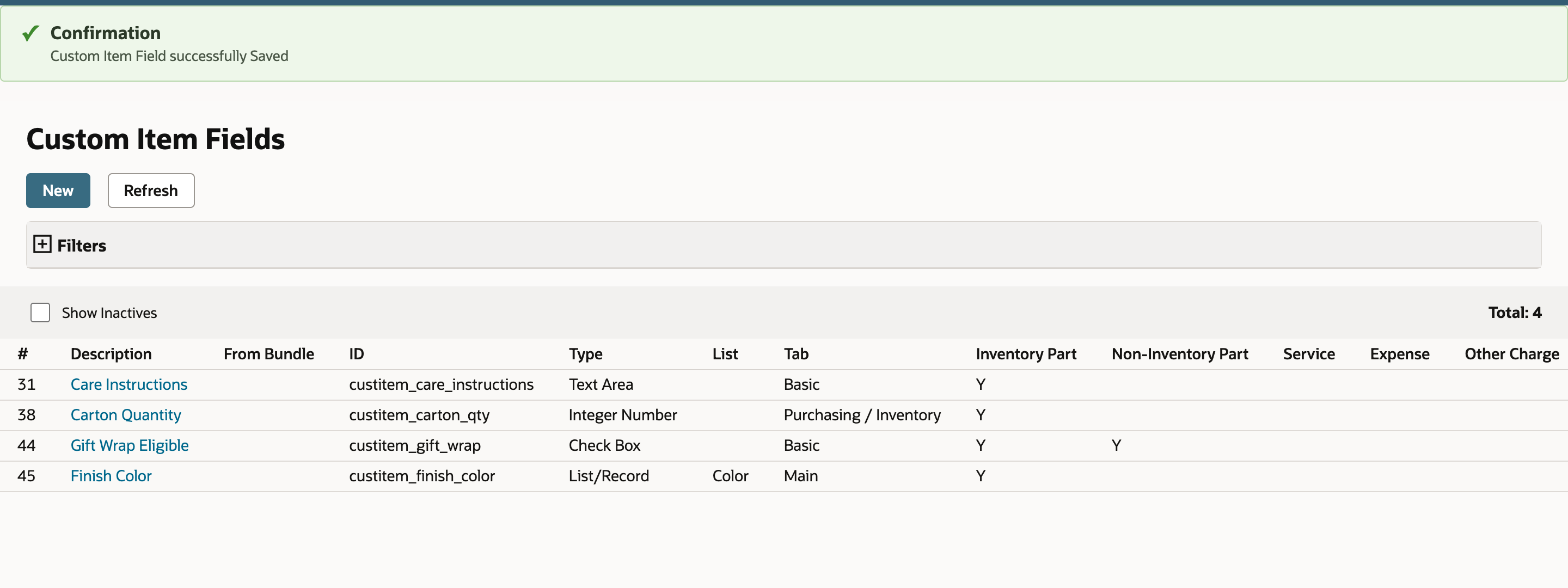Click the green confirmation checkmark icon

tap(30, 33)
